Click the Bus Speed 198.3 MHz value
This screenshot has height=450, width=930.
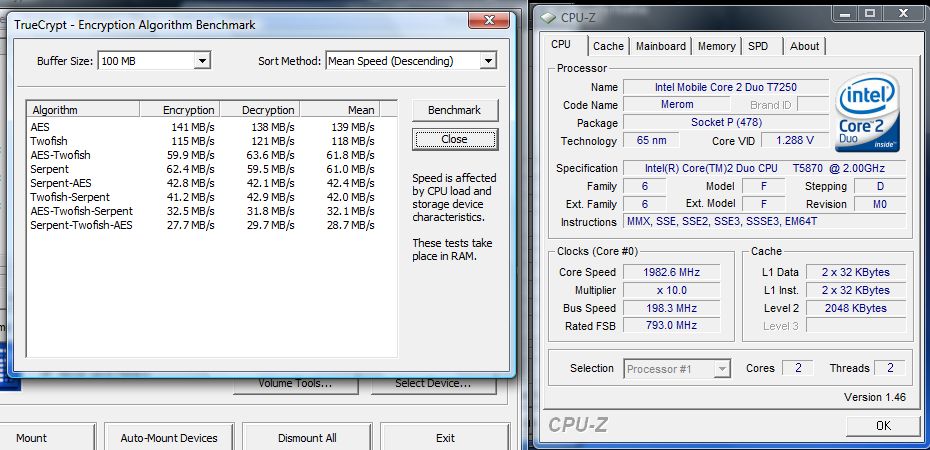(x=671, y=308)
